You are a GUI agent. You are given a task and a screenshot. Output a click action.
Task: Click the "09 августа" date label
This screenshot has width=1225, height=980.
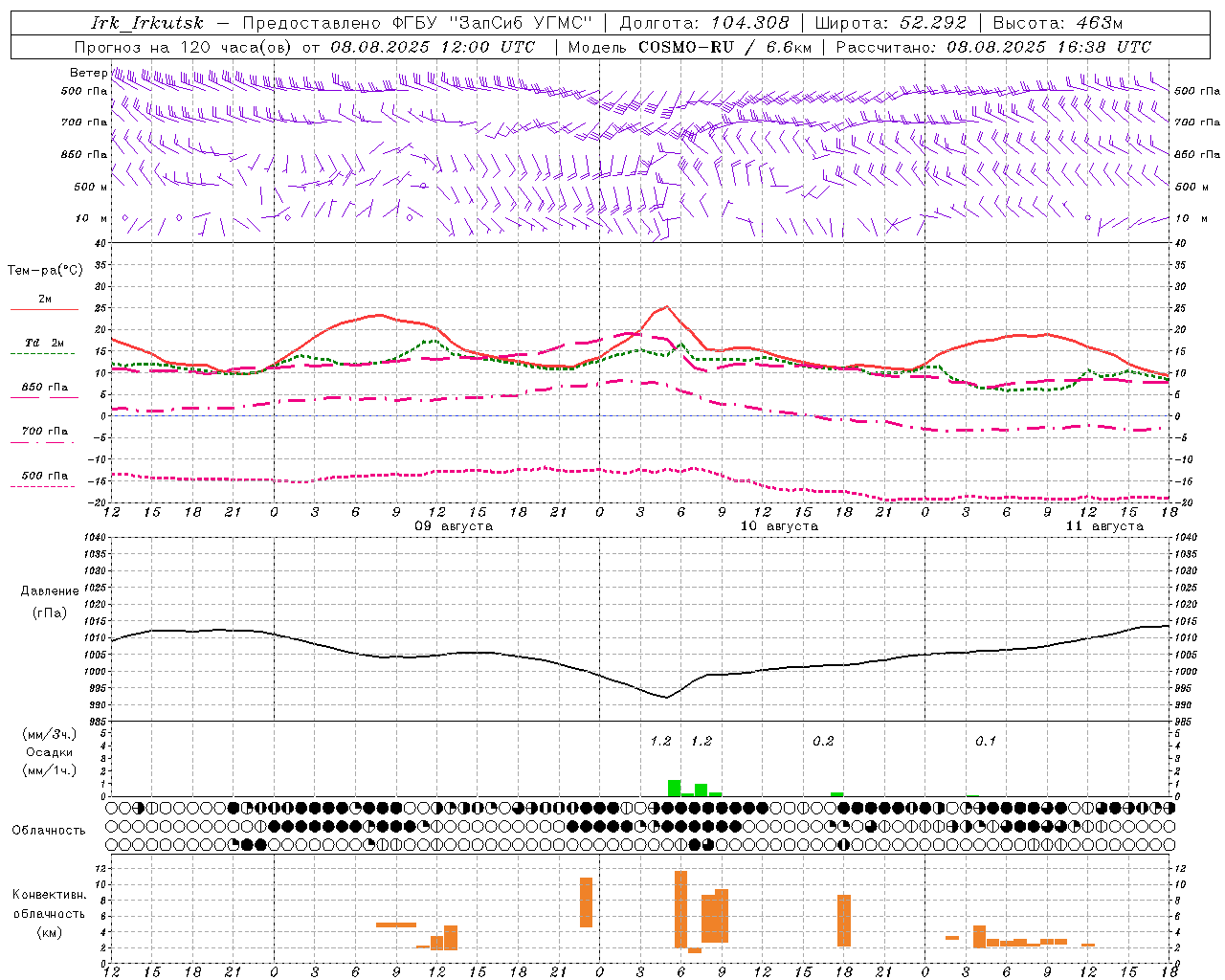(454, 526)
